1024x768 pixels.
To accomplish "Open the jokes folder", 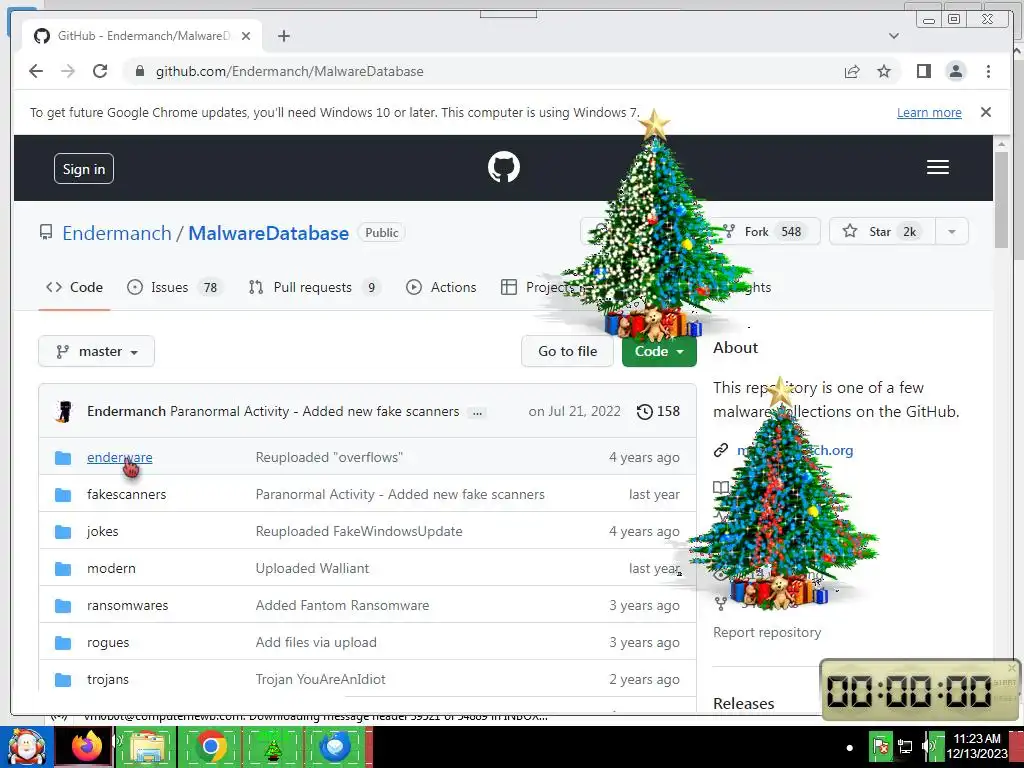I will [103, 532].
